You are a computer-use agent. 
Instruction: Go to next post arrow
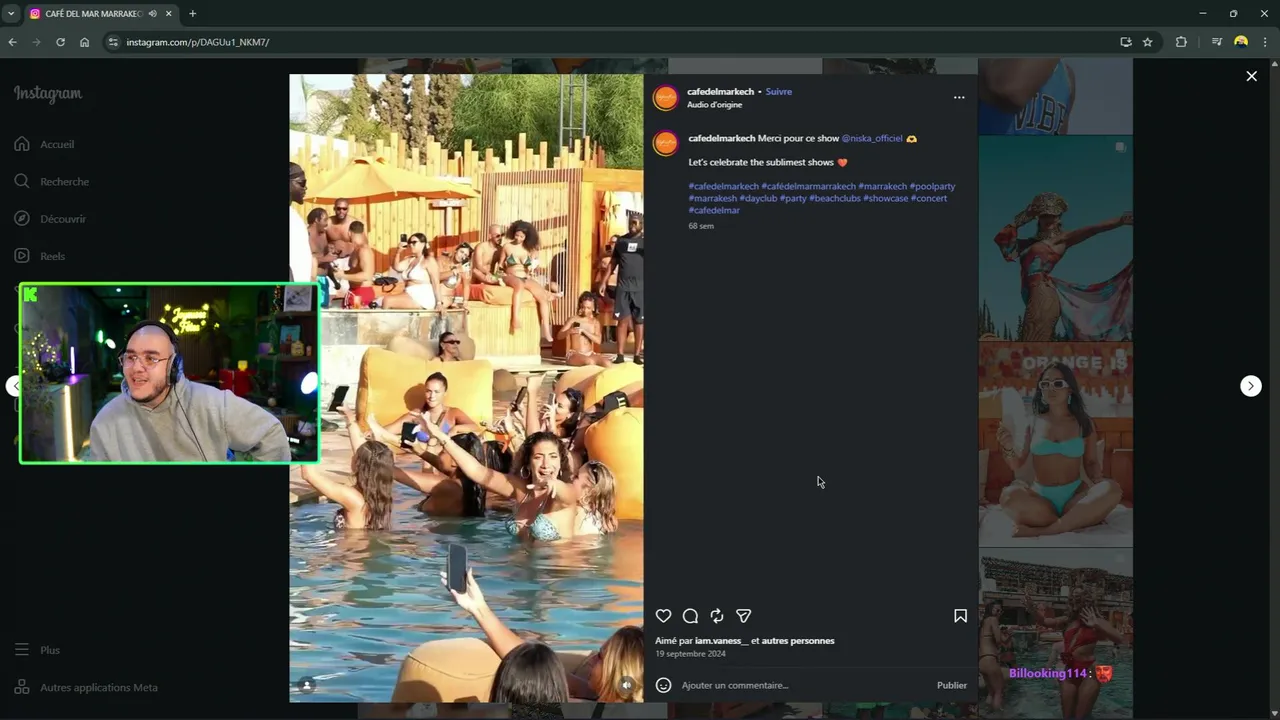pos(1251,386)
